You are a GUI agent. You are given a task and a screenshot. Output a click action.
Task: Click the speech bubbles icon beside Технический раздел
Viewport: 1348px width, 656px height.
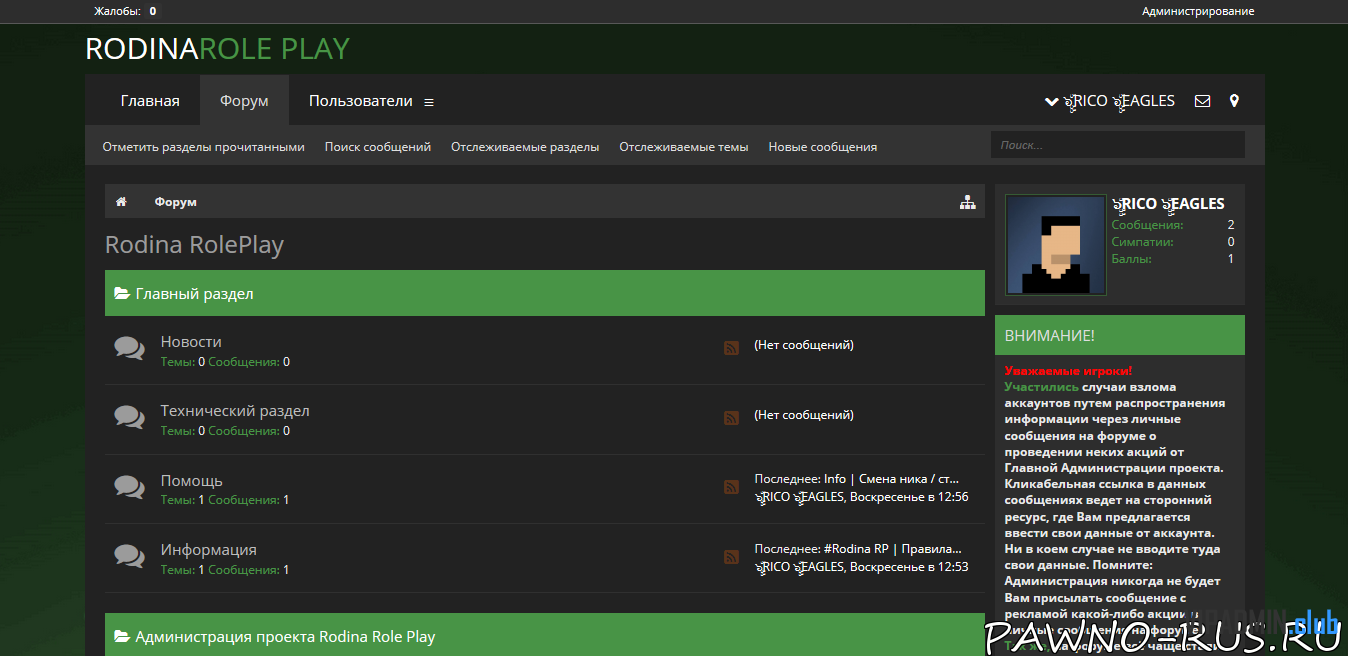click(129, 417)
